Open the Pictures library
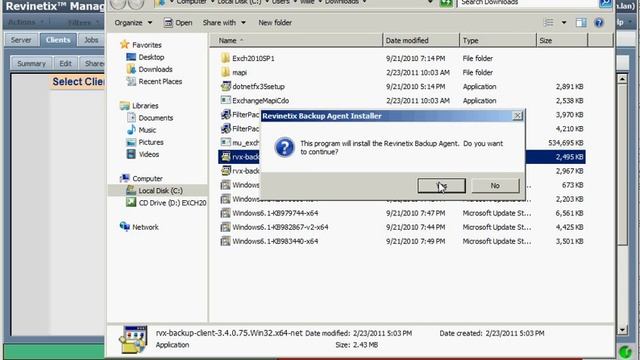Viewport: 640px width, 360px height. [151, 142]
